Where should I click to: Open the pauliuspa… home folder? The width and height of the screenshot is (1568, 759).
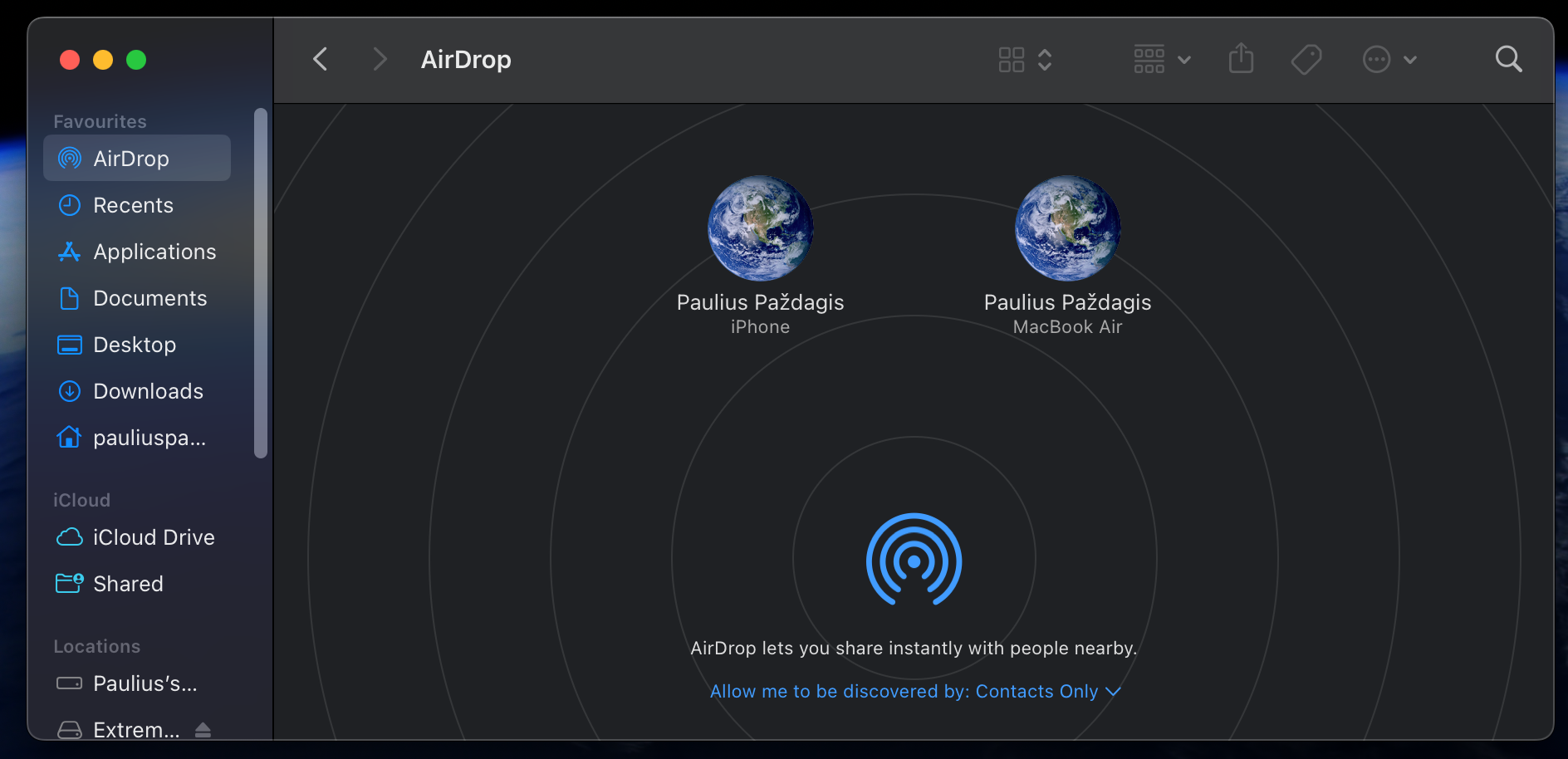coord(137,438)
